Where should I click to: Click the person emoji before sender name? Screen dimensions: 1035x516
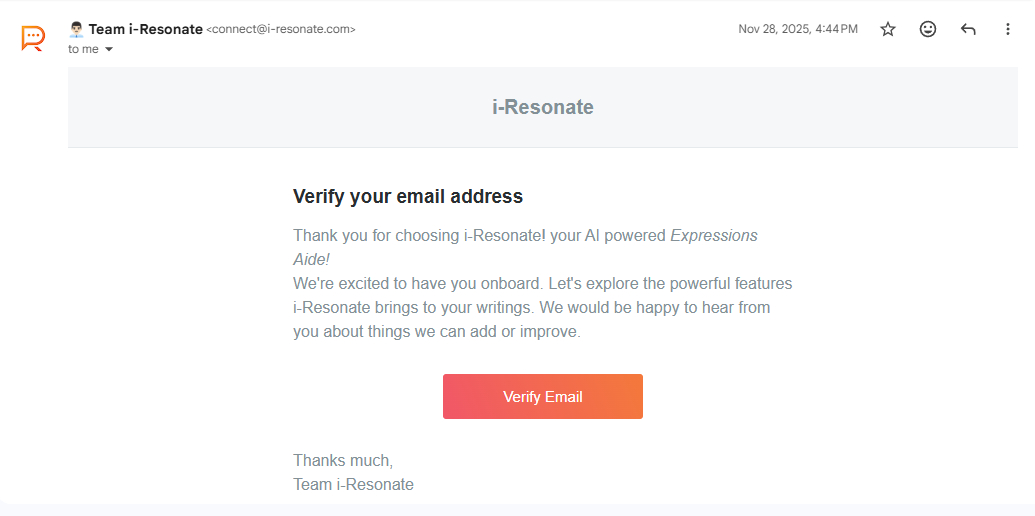coord(76,29)
